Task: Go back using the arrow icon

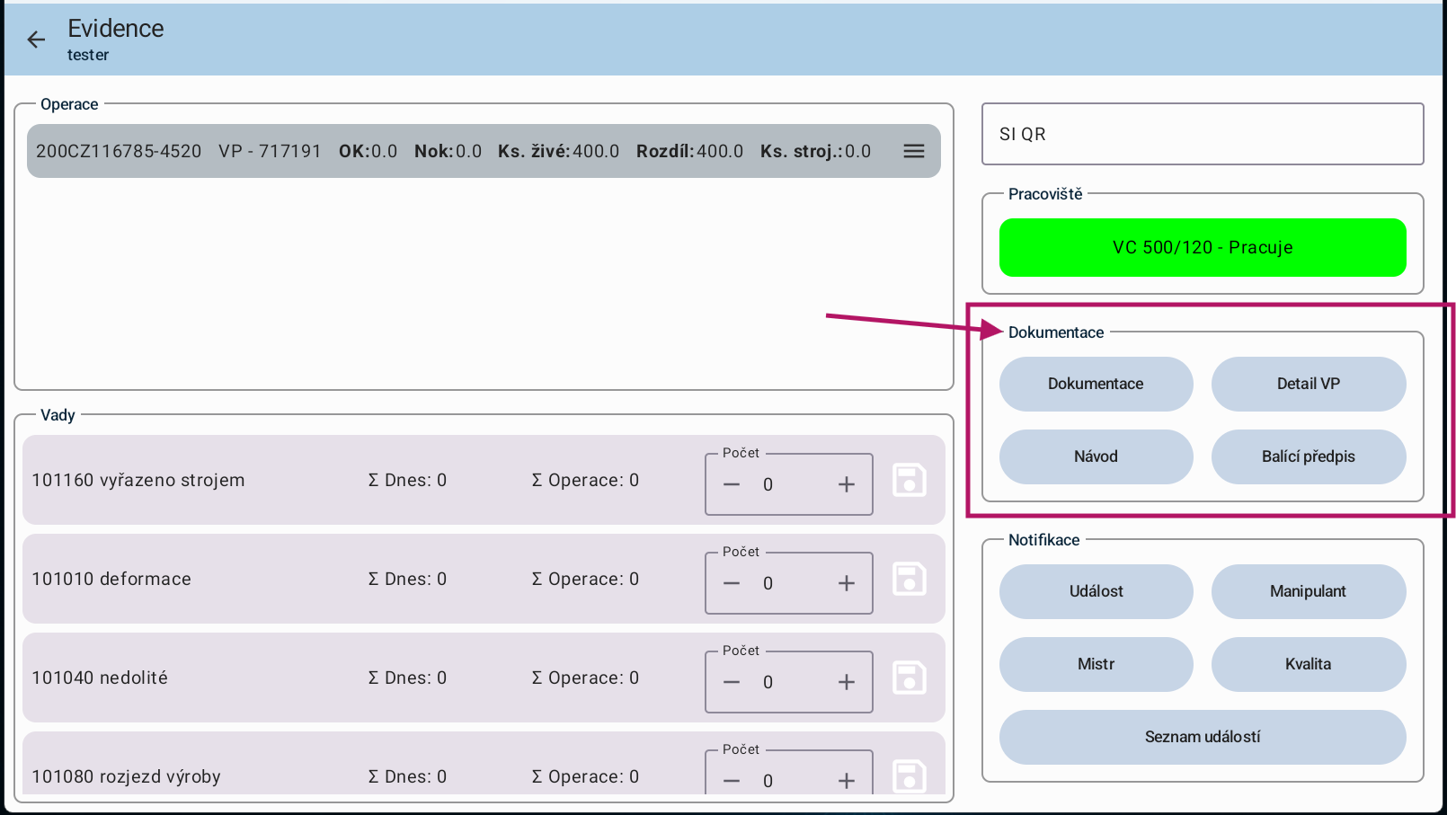Action: click(36, 40)
